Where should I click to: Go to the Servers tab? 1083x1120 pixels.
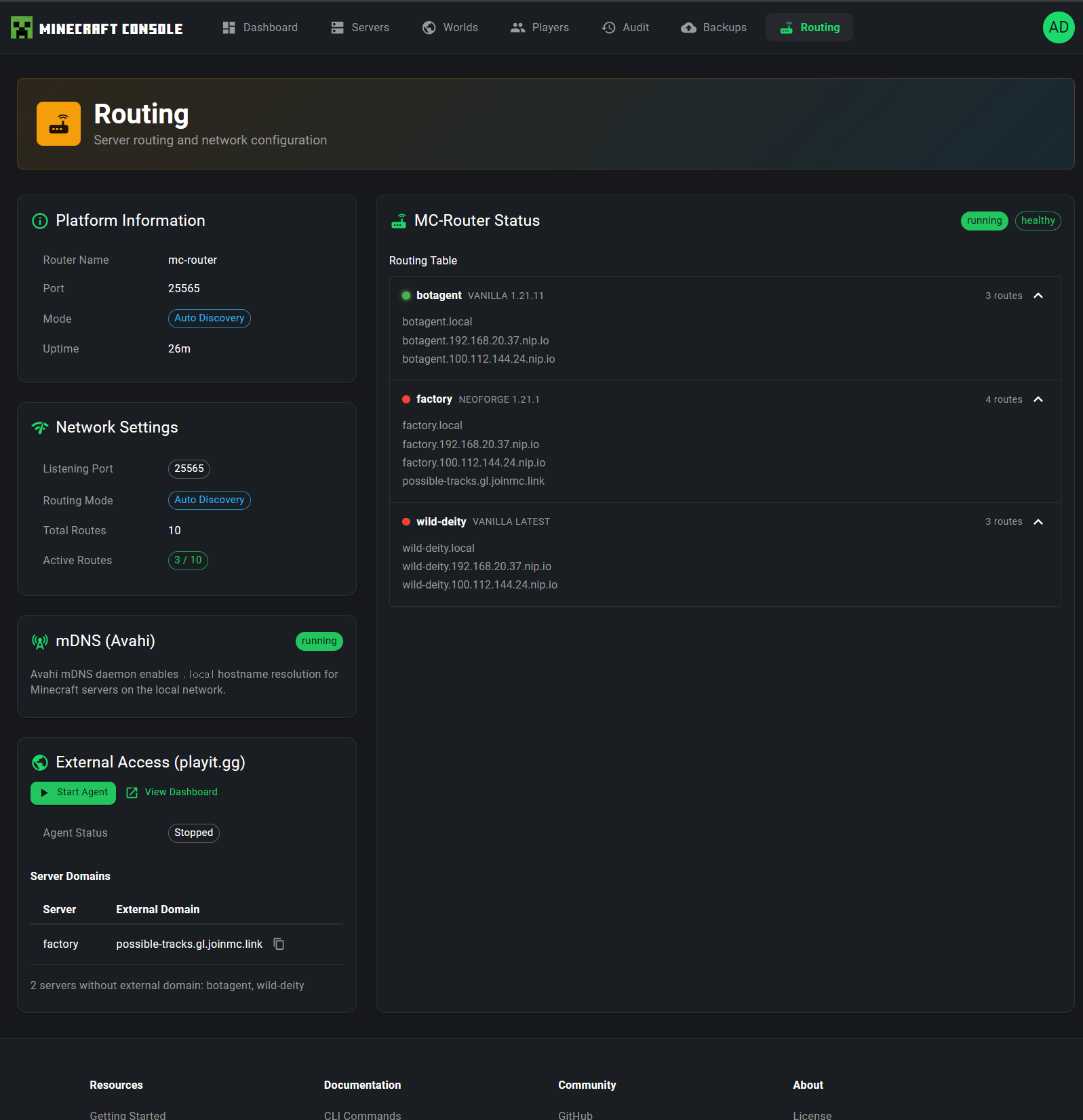click(360, 27)
